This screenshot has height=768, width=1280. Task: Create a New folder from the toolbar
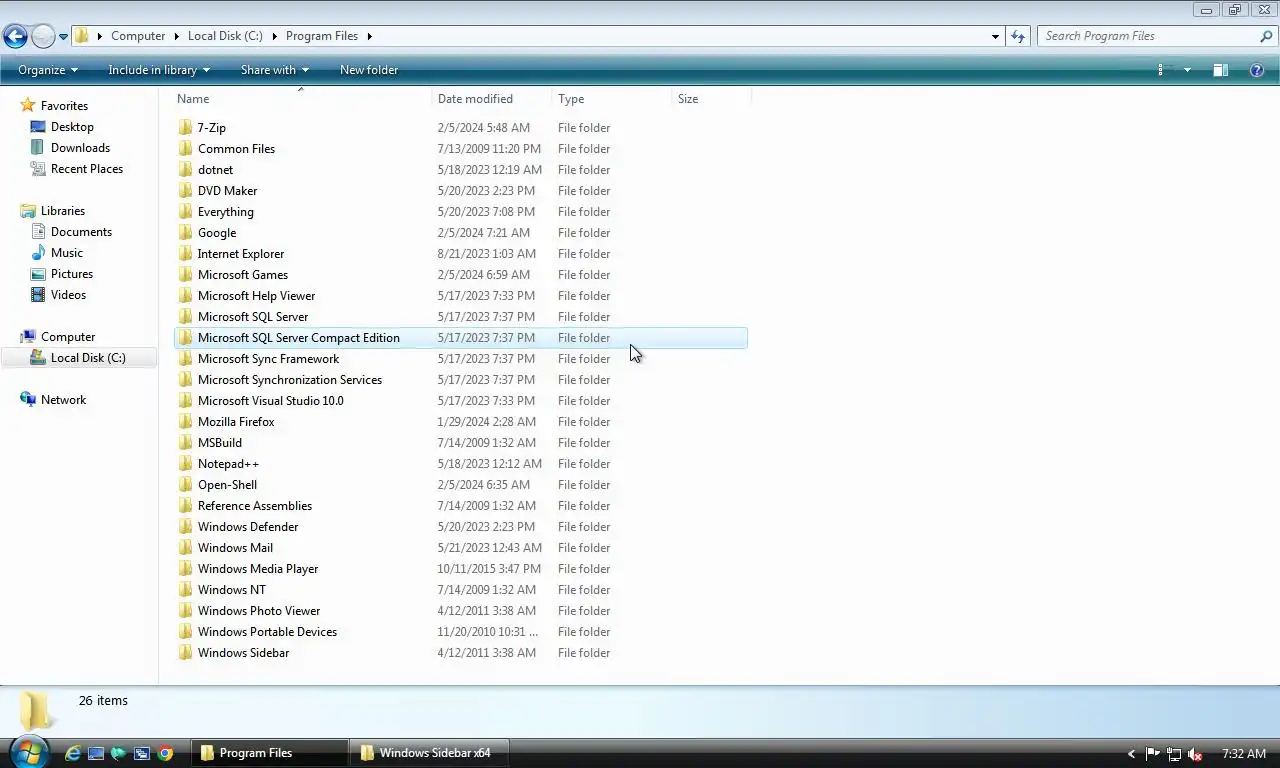(369, 70)
